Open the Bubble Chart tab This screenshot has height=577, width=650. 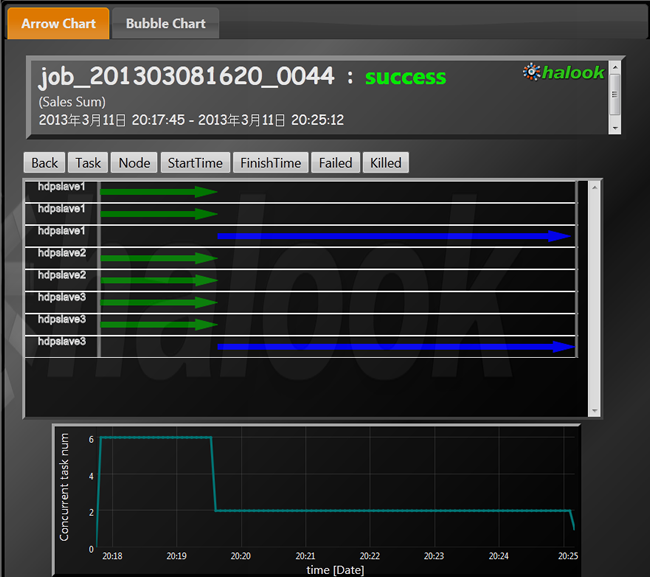point(165,24)
